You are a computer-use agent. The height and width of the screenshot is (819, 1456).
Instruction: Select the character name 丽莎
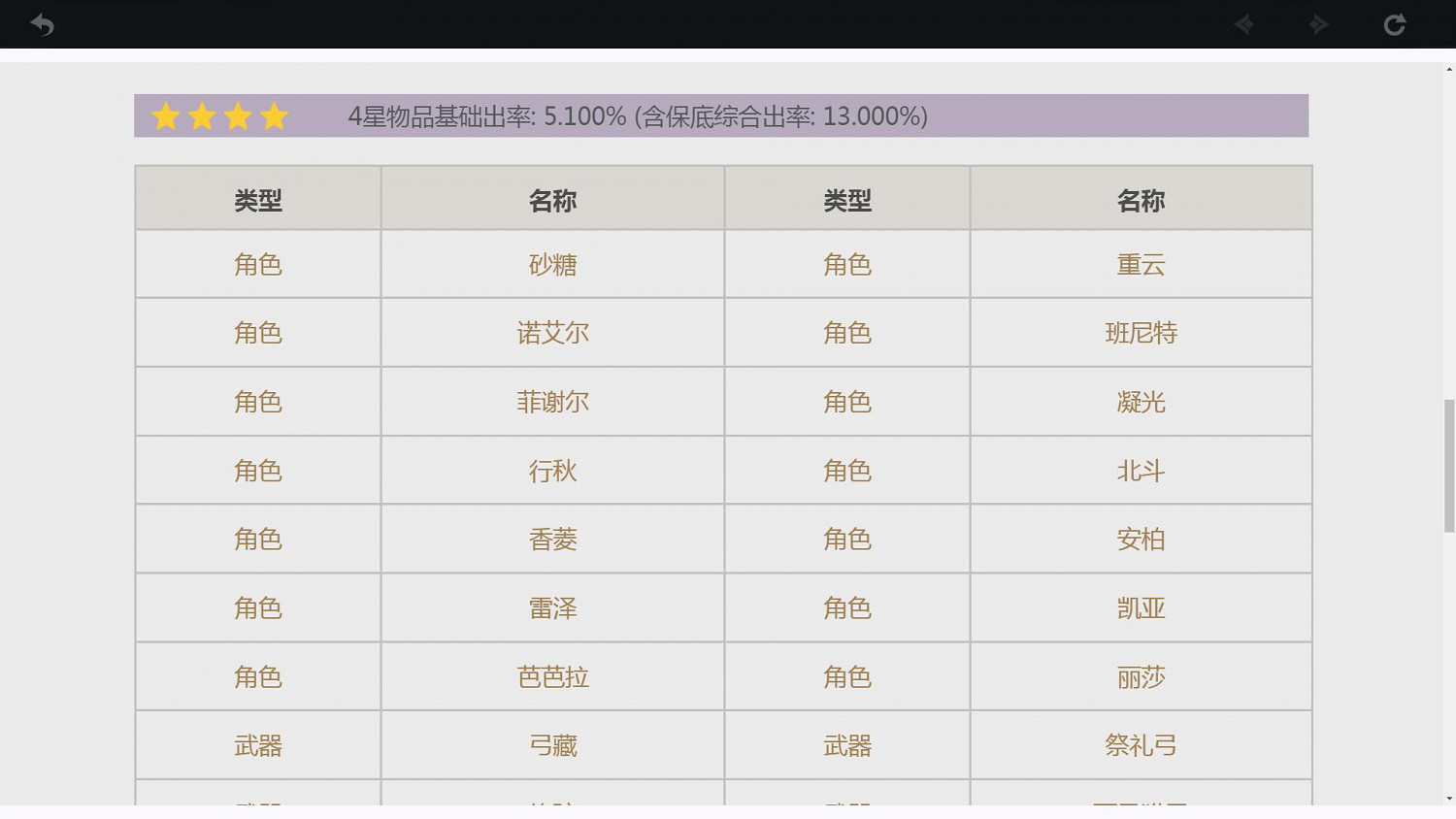tap(1141, 677)
